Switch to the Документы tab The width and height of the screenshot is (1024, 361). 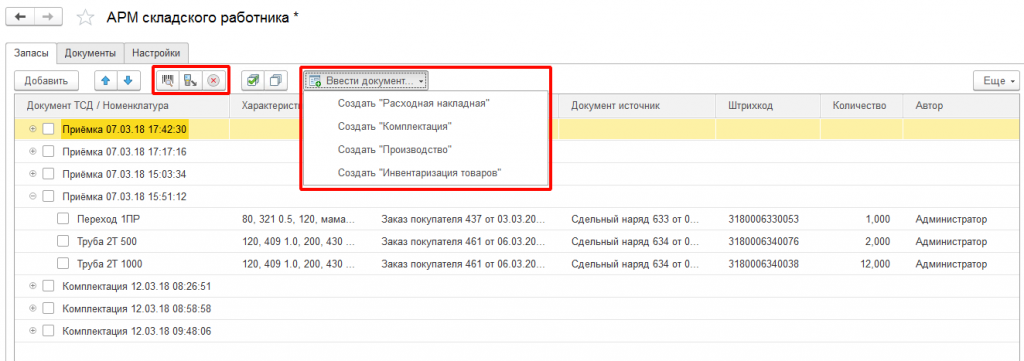click(x=90, y=53)
